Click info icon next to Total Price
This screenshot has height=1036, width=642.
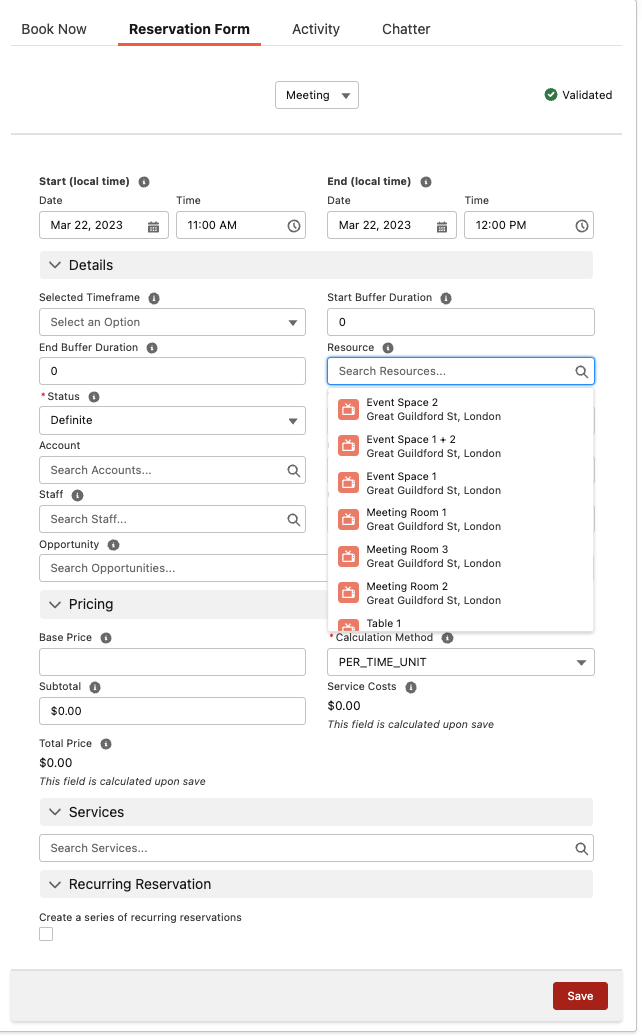tap(106, 744)
